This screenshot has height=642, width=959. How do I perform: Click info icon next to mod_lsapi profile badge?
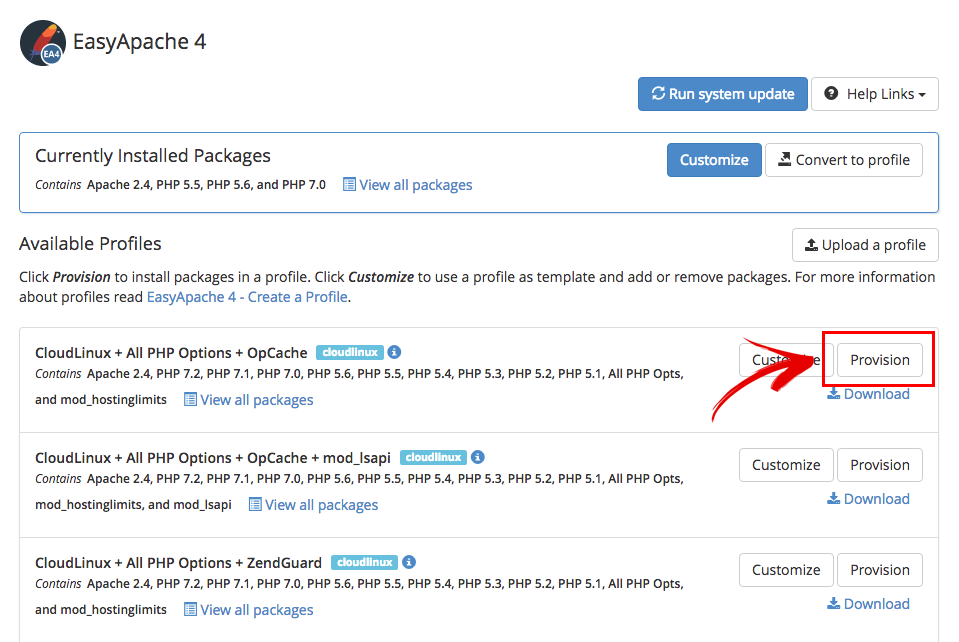(x=478, y=457)
